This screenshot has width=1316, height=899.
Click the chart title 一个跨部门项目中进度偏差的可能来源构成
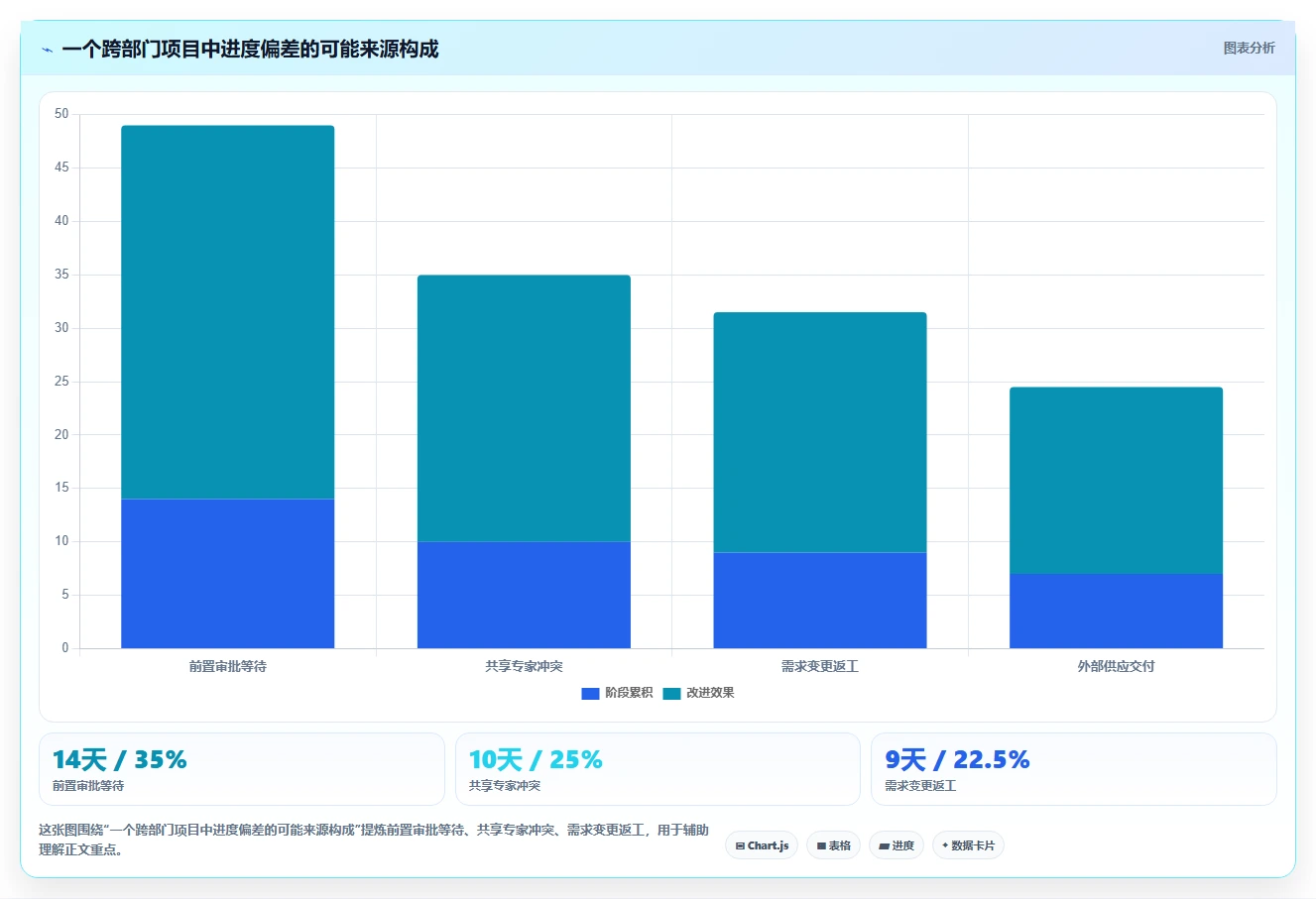point(250,50)
